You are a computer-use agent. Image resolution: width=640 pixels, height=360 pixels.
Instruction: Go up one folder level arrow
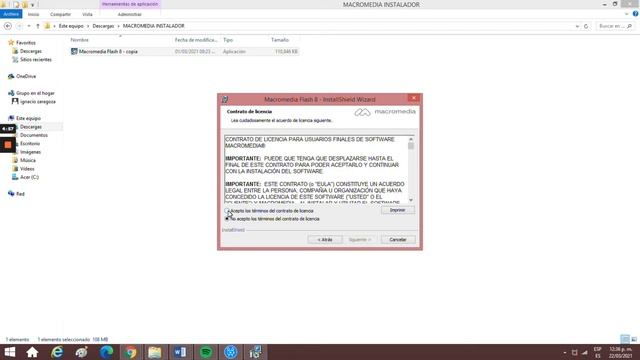coord(38,26)
